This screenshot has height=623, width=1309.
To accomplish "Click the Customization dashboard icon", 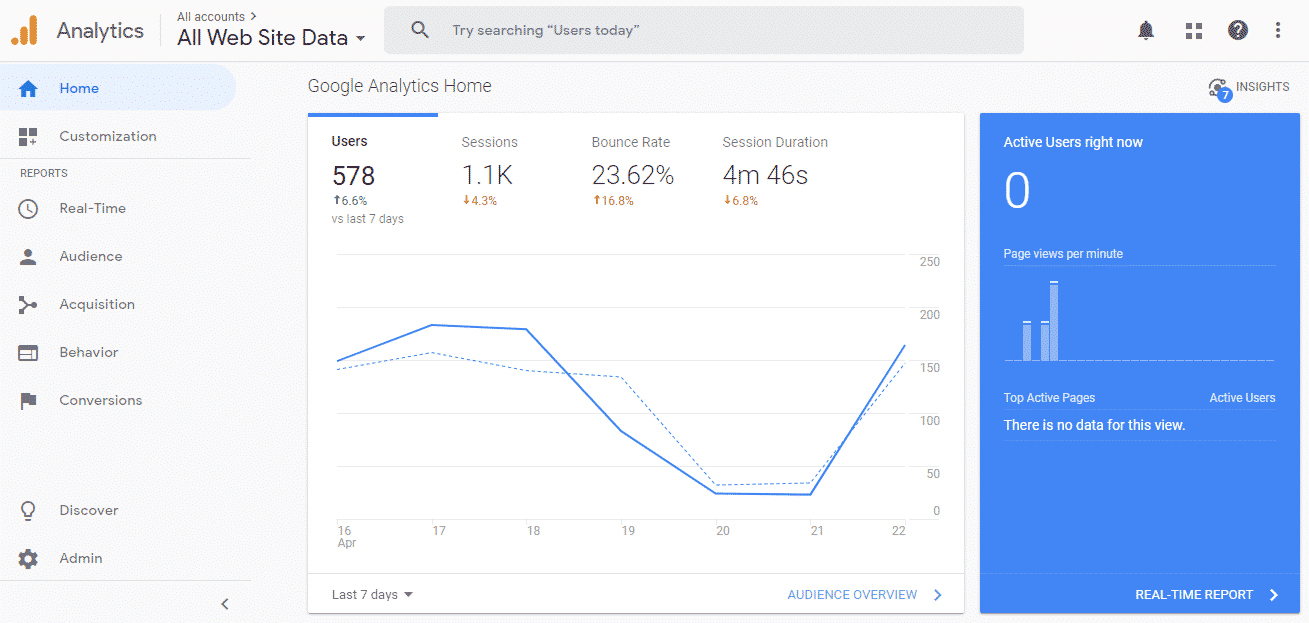I will pyautogui.click(x=28, y=136).
